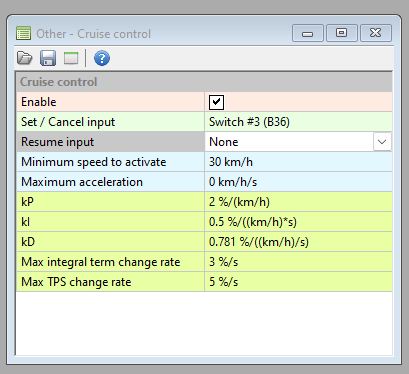Click the 3 %/s integral term change value
409x374 pixels.
[x=298, y=262]
